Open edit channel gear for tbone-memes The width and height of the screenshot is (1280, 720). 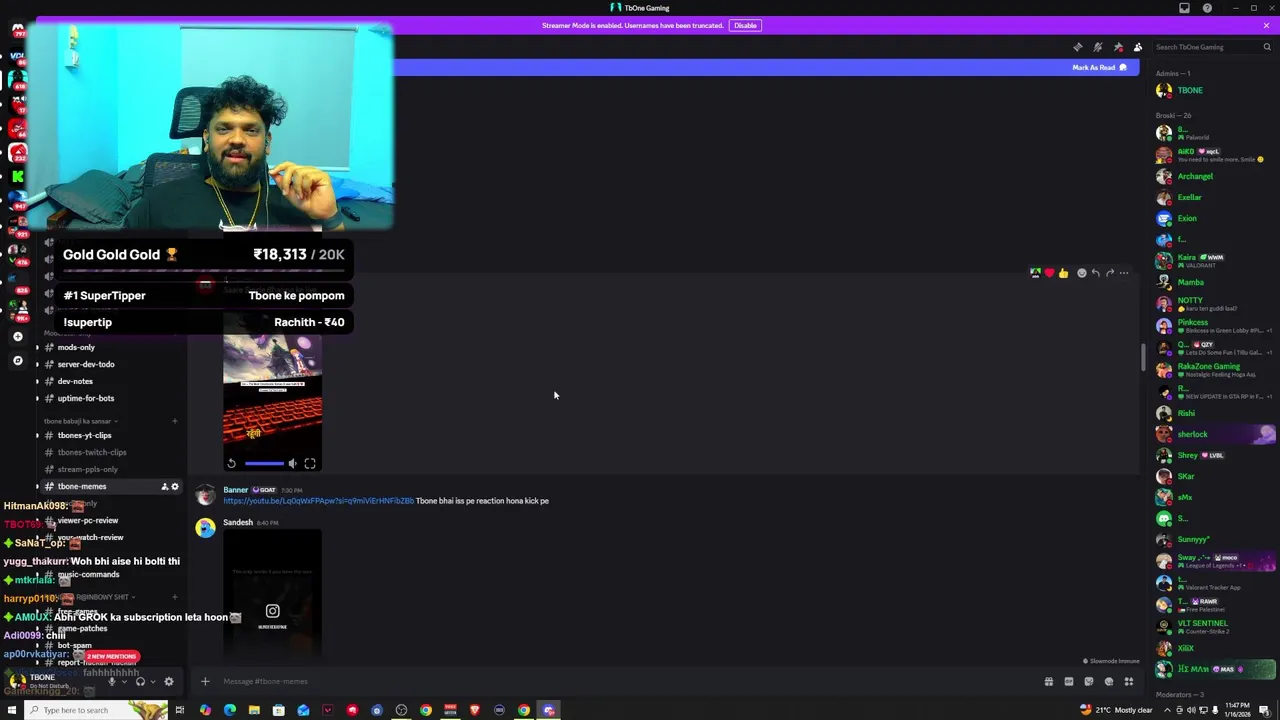[x=175, y=487]
